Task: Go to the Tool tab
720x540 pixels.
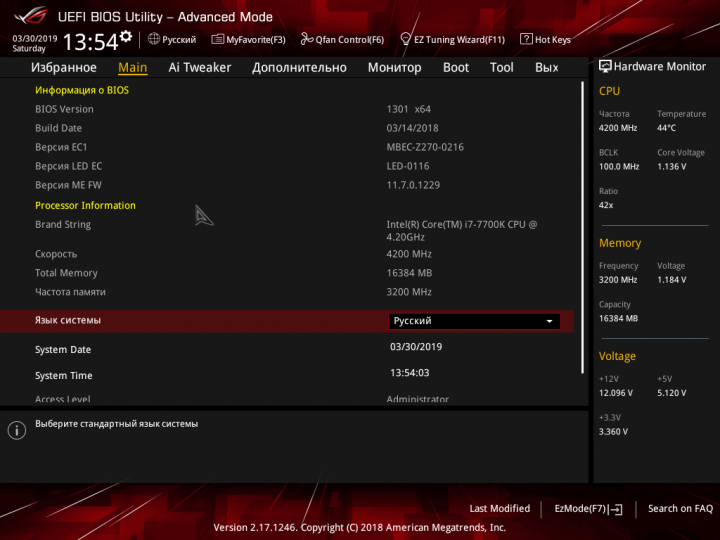Action: click(501, 68)
